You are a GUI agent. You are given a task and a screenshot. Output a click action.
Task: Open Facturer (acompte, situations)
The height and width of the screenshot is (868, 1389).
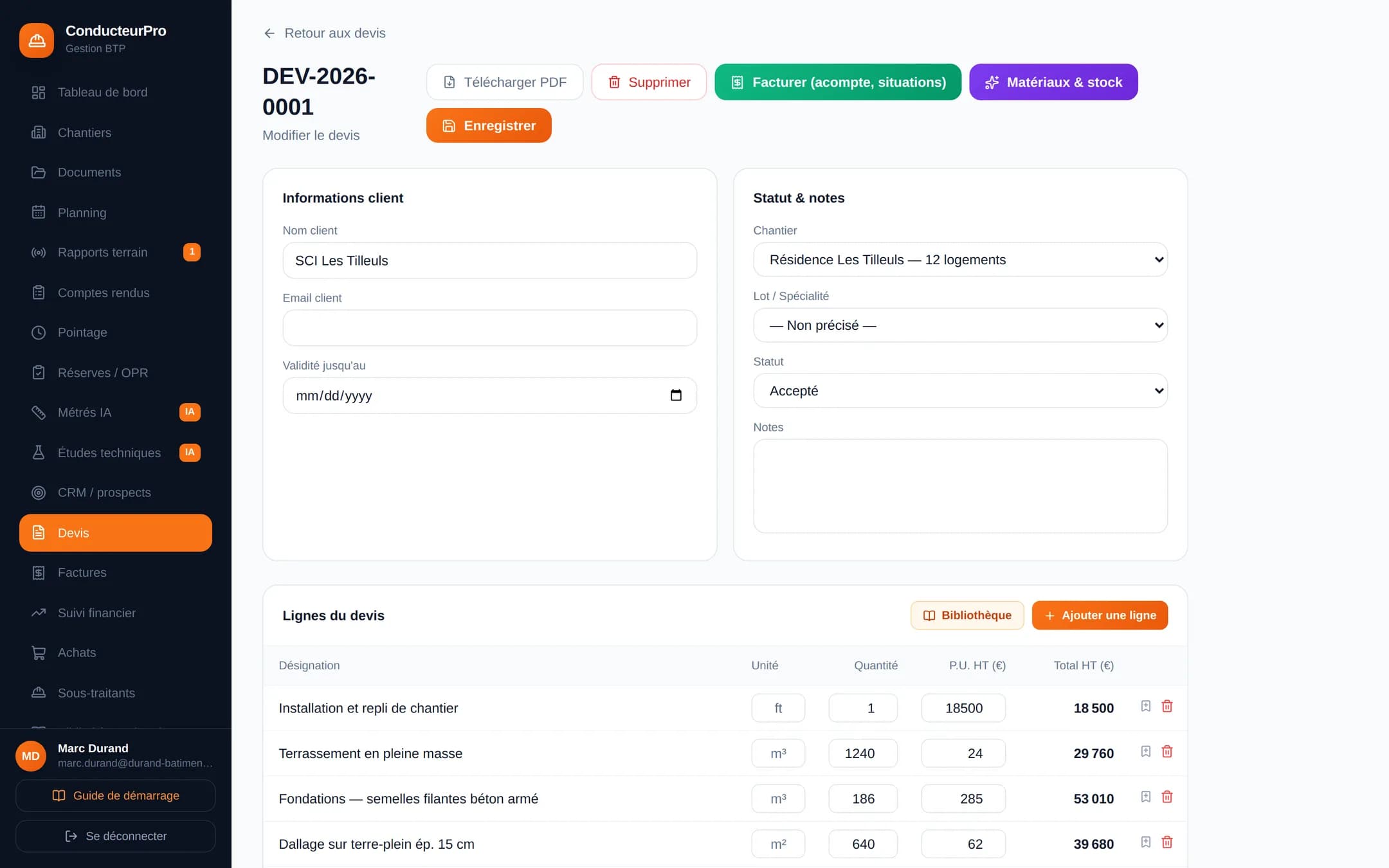click(x=838, y=82)
